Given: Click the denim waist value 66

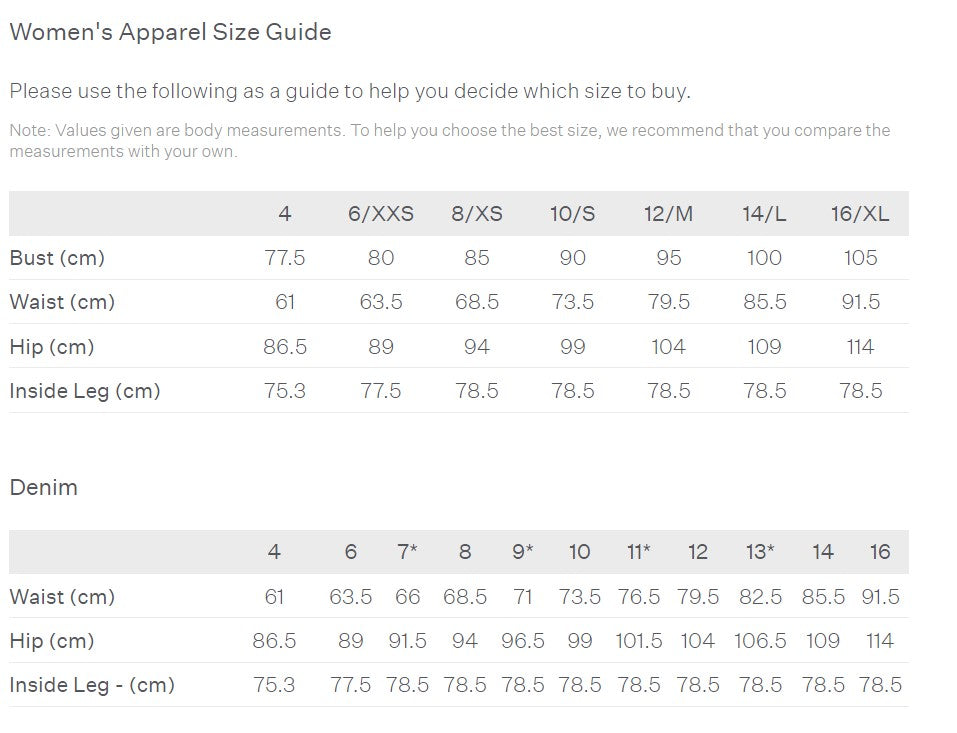Looking at the screenshot, I should [407, 597].
